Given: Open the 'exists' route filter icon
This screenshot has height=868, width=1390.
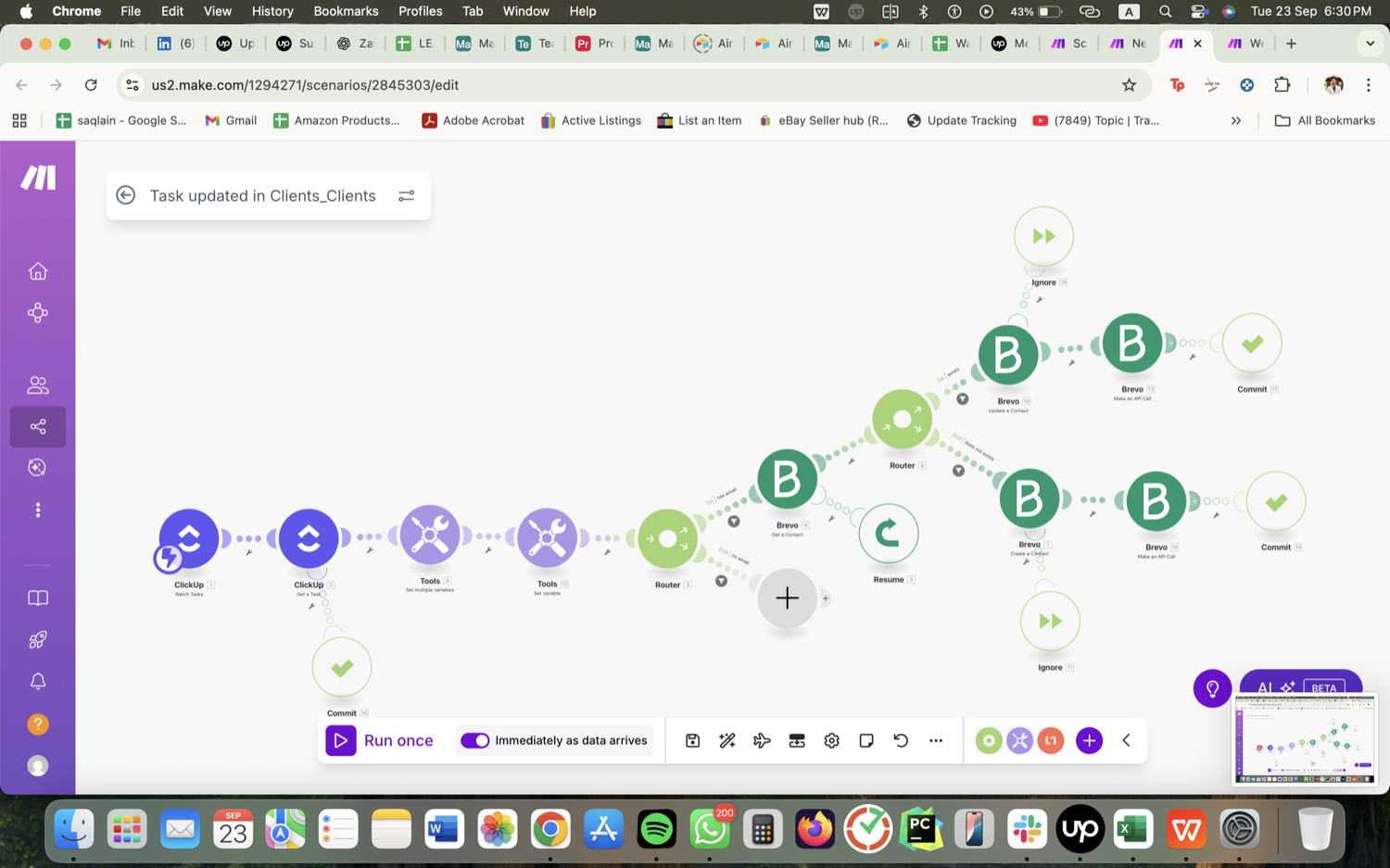Looking at the screenshot, I should 963,399.
